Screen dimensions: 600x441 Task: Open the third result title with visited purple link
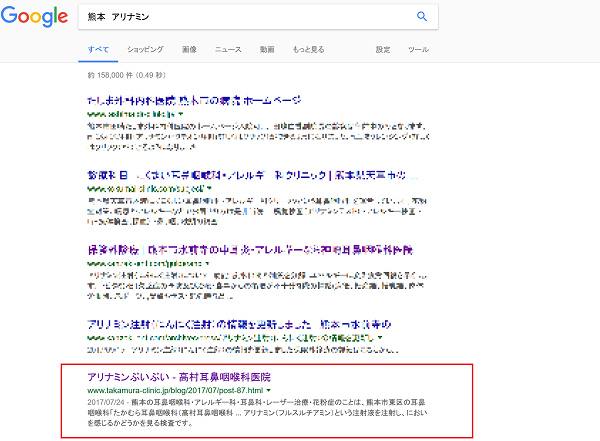250,250
